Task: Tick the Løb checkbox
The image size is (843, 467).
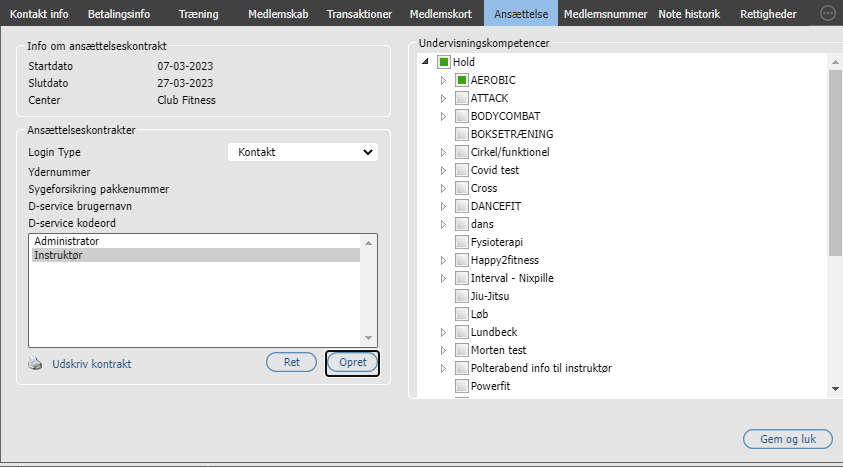Action: (461, 314)
